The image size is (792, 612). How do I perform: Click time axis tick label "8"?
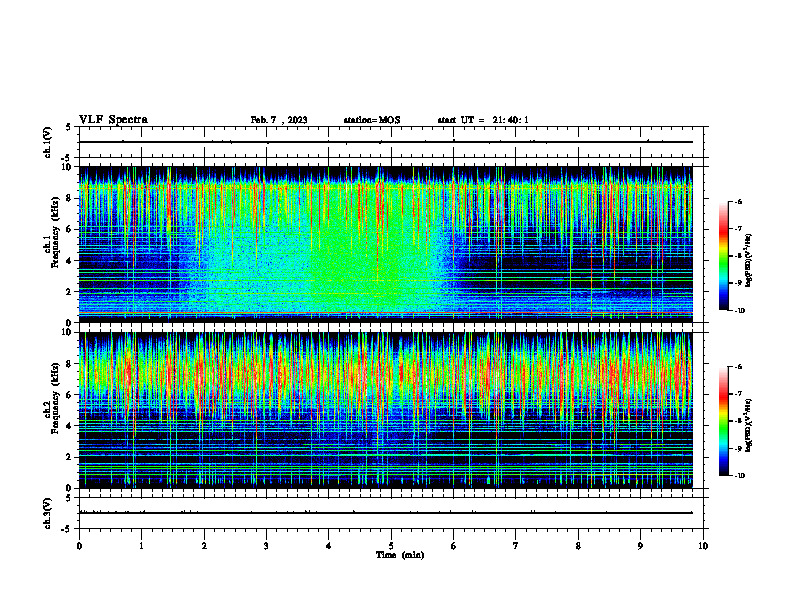click(578, 546)
